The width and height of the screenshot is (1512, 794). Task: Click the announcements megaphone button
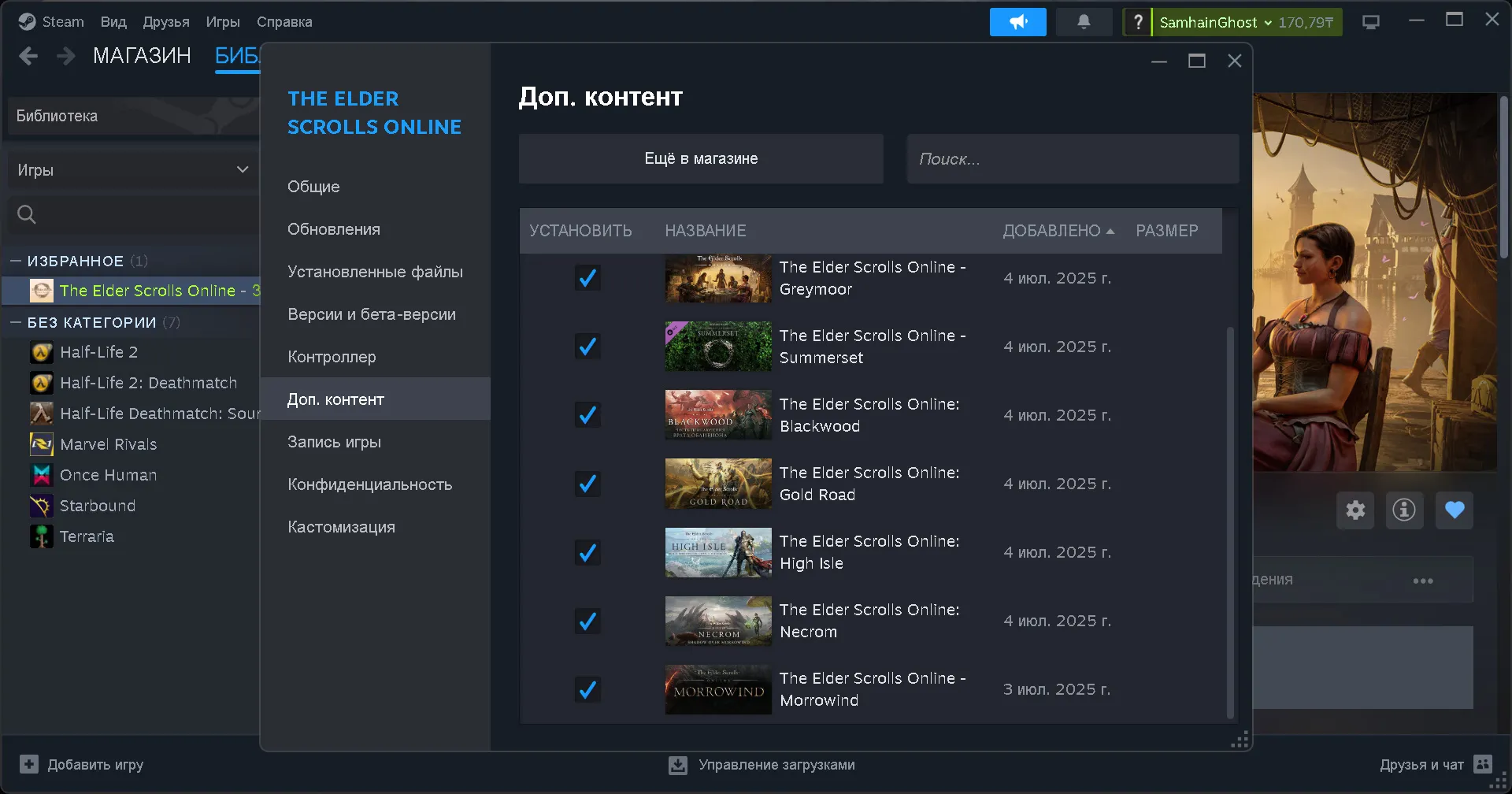coord(1017,22)
